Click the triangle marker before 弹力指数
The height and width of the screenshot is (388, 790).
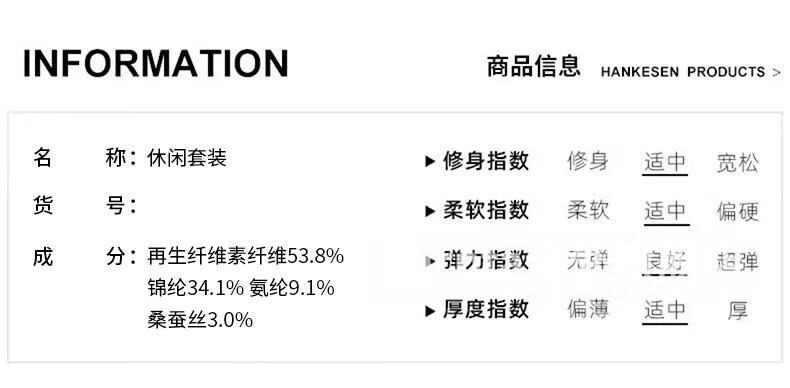(x=430, y=261)
